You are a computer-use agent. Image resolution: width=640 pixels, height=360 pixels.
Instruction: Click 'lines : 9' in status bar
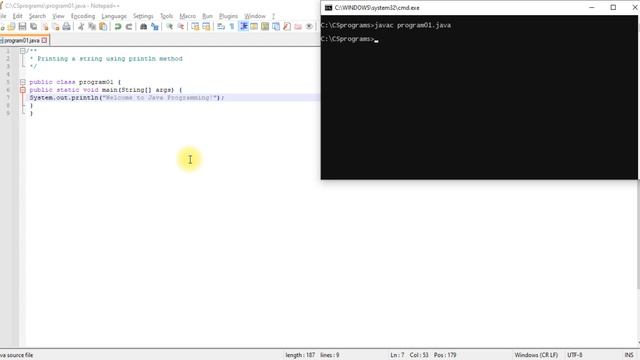pos(330,355)
